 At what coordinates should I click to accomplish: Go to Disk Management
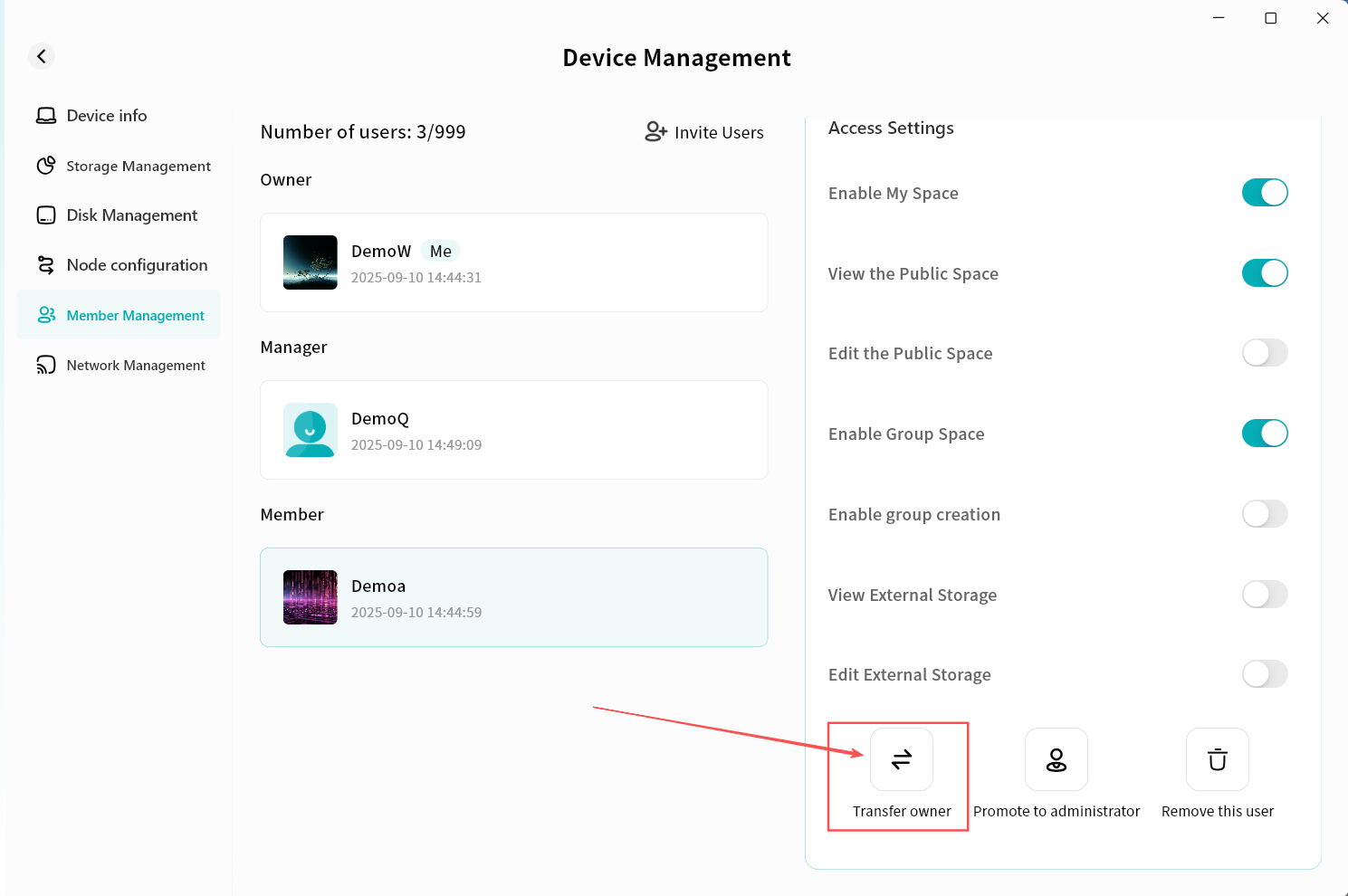(x=131, y=215)
